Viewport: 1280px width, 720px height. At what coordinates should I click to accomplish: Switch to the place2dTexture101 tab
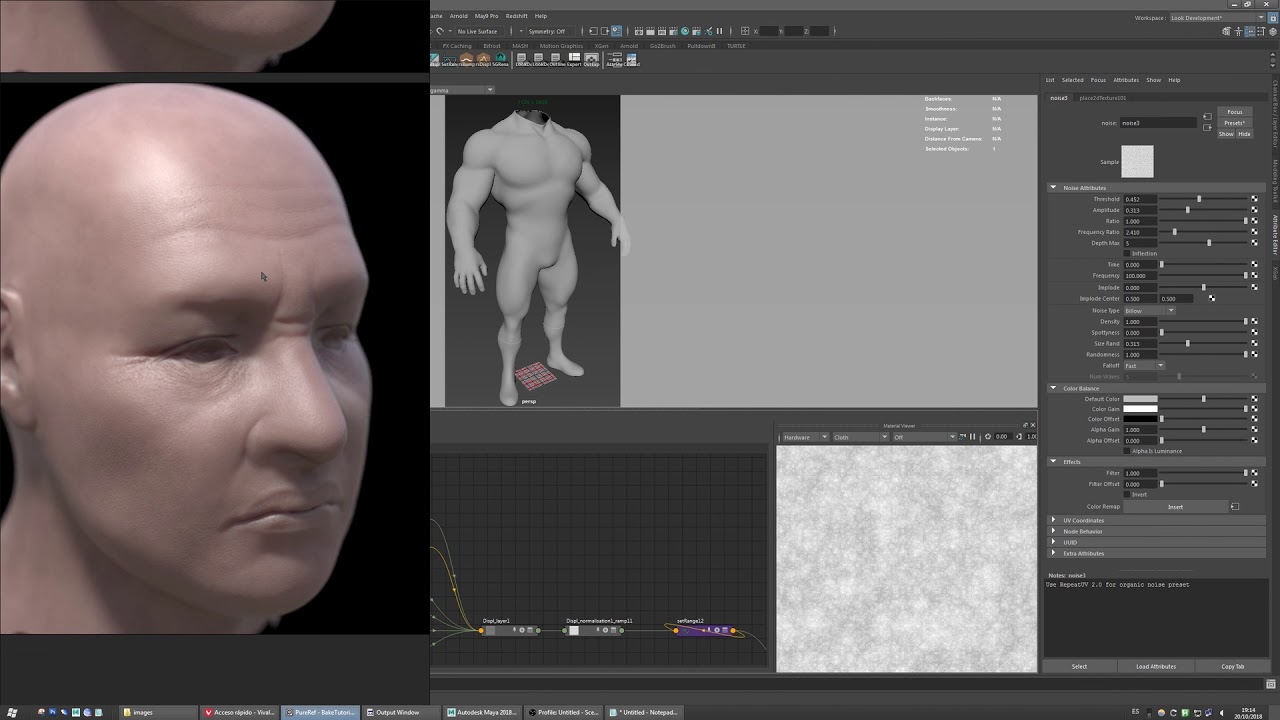(x=1103, y=98)
